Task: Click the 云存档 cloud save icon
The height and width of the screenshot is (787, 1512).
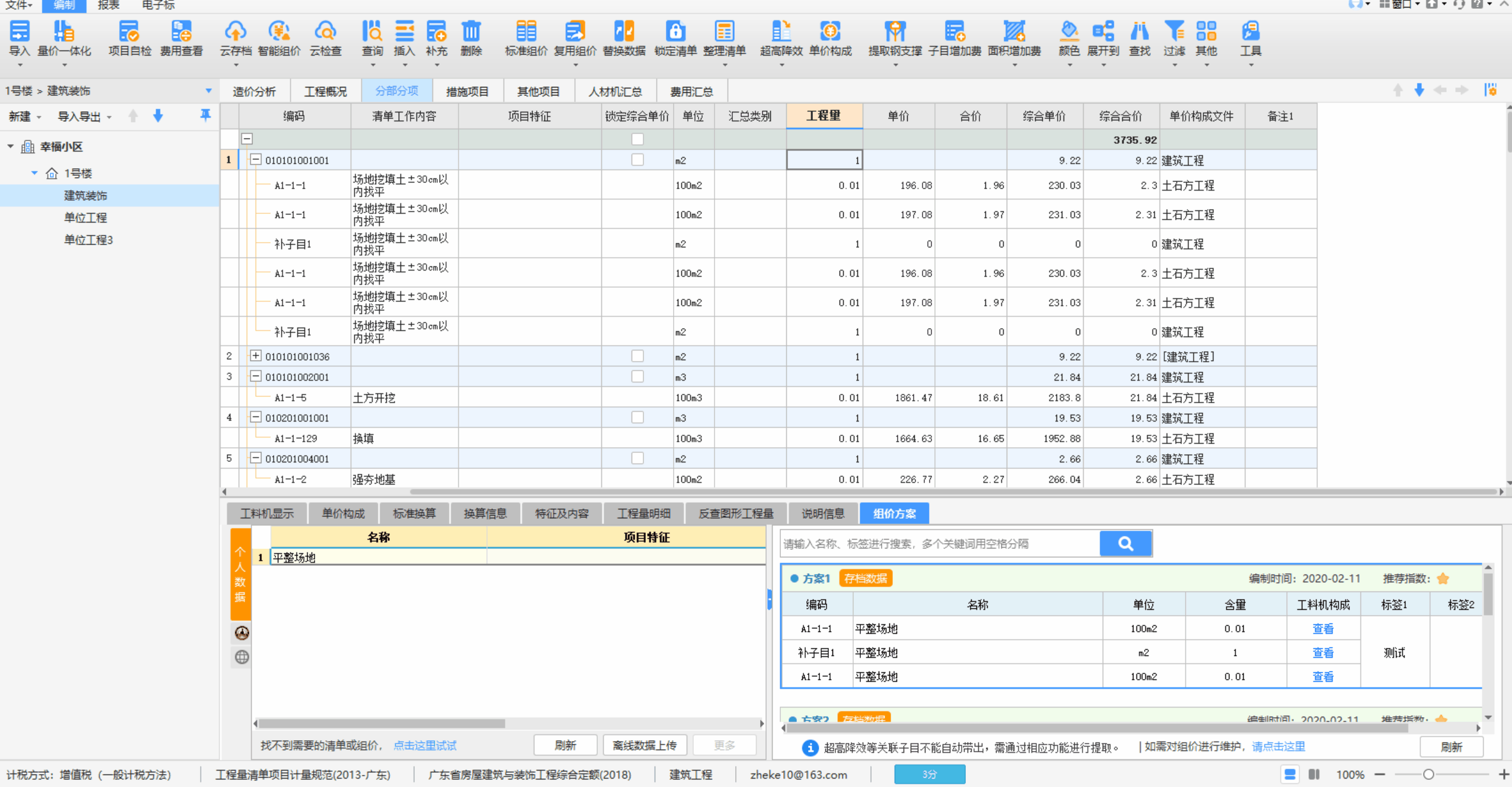Action: [236, 32]
